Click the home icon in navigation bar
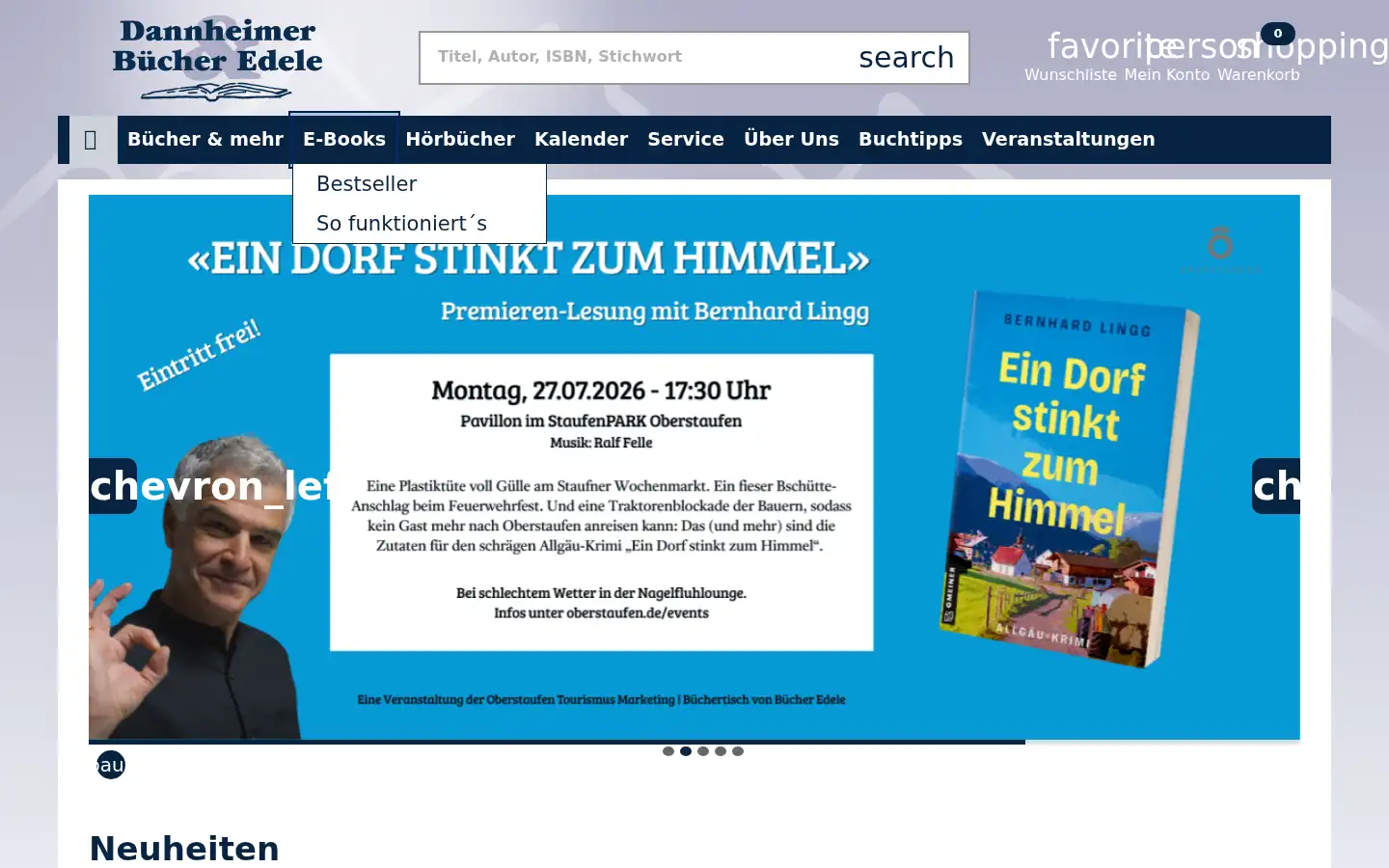Screen dimensions: 1389x868 (91, 140)
